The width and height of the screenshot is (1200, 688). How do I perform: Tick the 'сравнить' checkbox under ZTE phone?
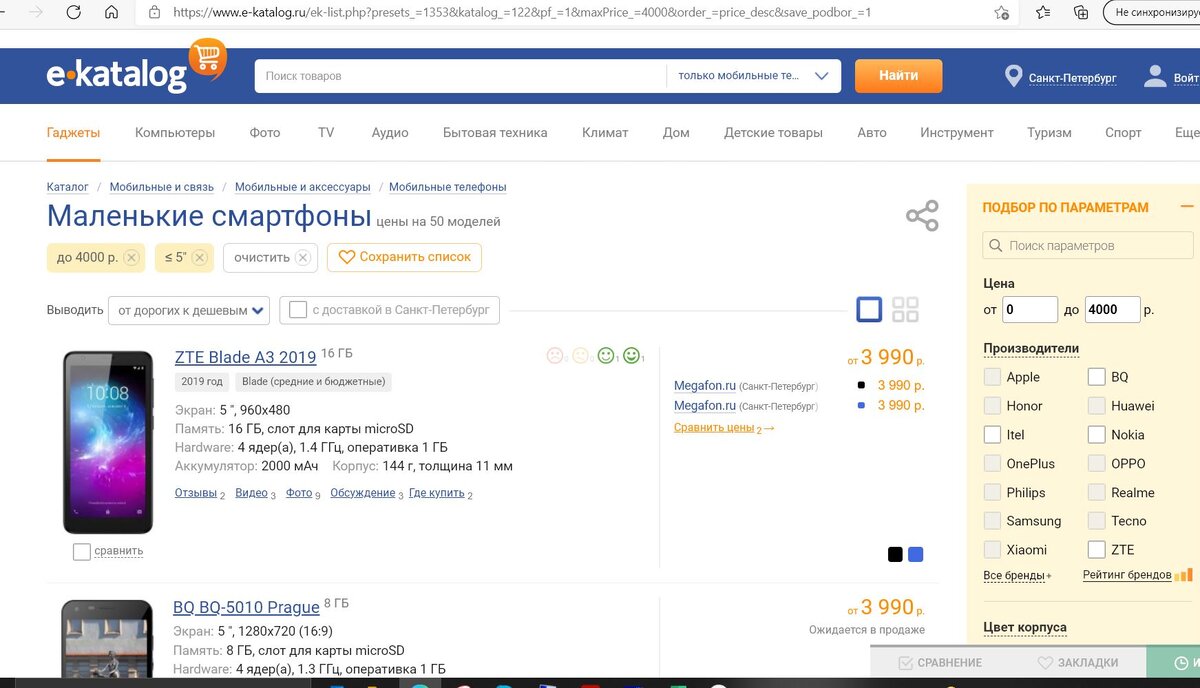[82, 551]
